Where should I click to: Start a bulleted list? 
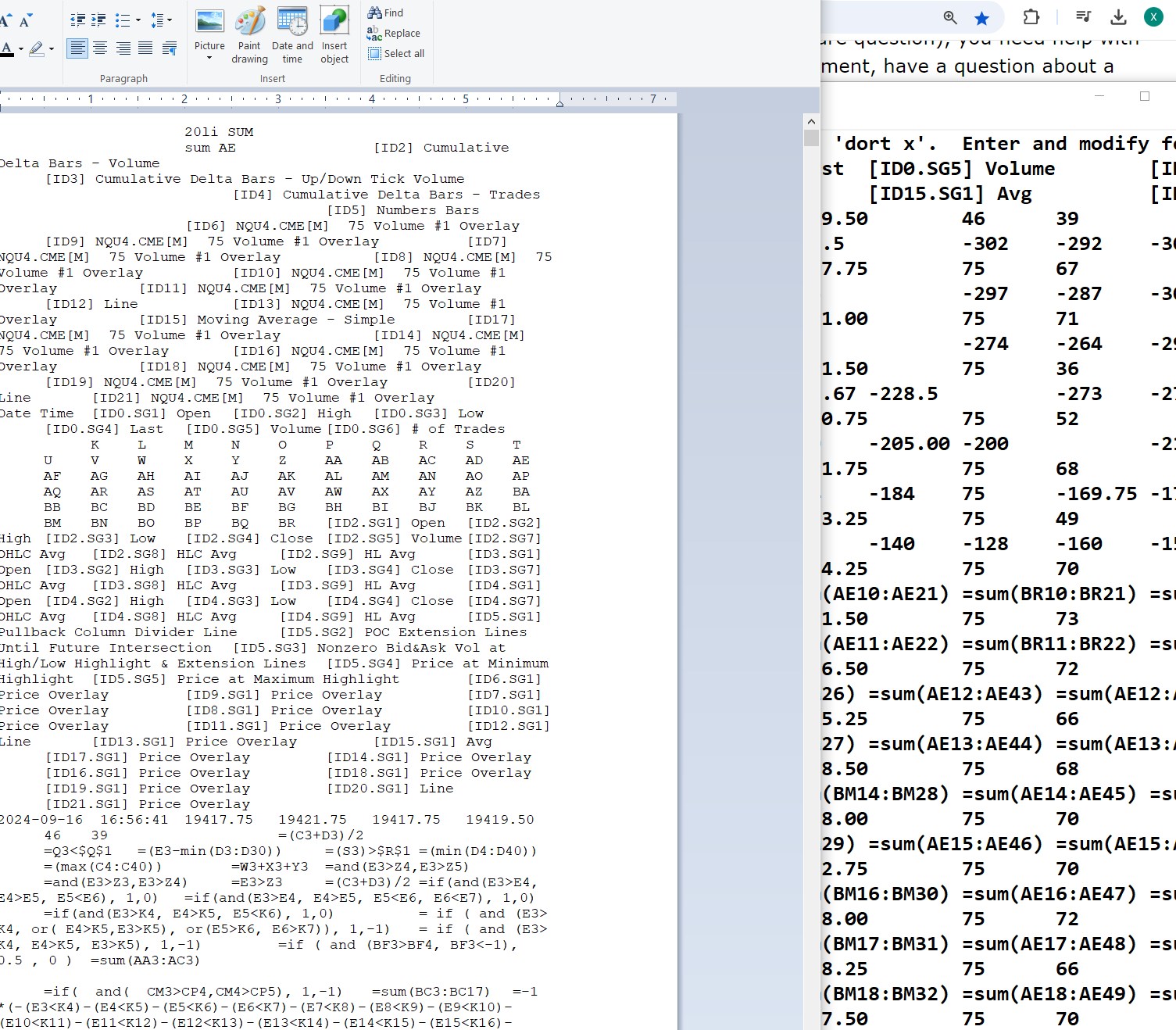[123, 20]
